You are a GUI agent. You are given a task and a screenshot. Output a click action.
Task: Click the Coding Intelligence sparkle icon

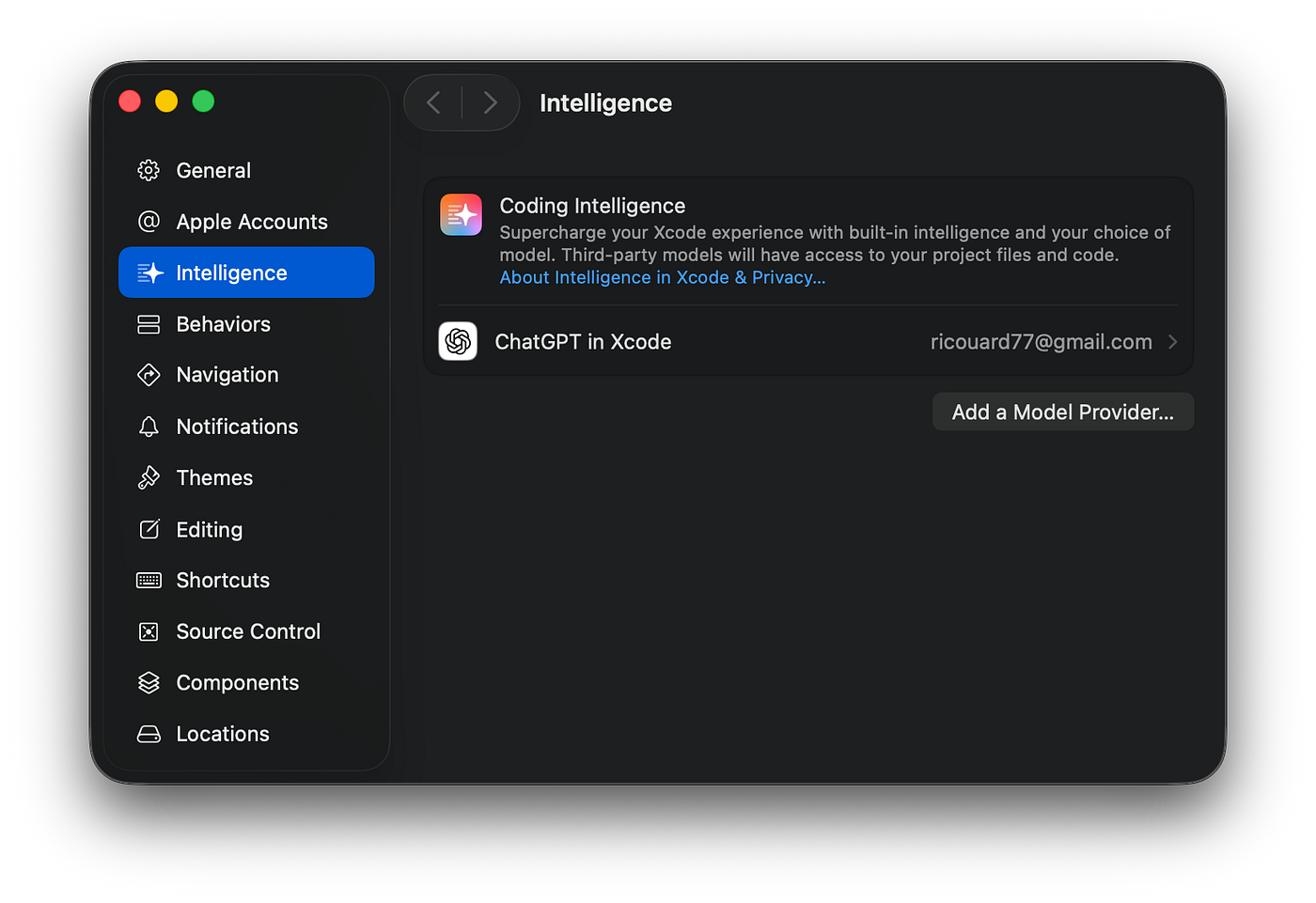tap(461, 215)
